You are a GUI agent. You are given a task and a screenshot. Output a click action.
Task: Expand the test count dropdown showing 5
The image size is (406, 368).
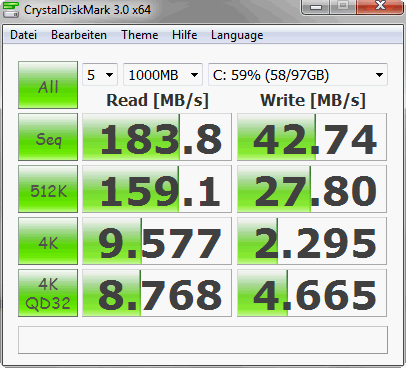(x=100, y=75)
